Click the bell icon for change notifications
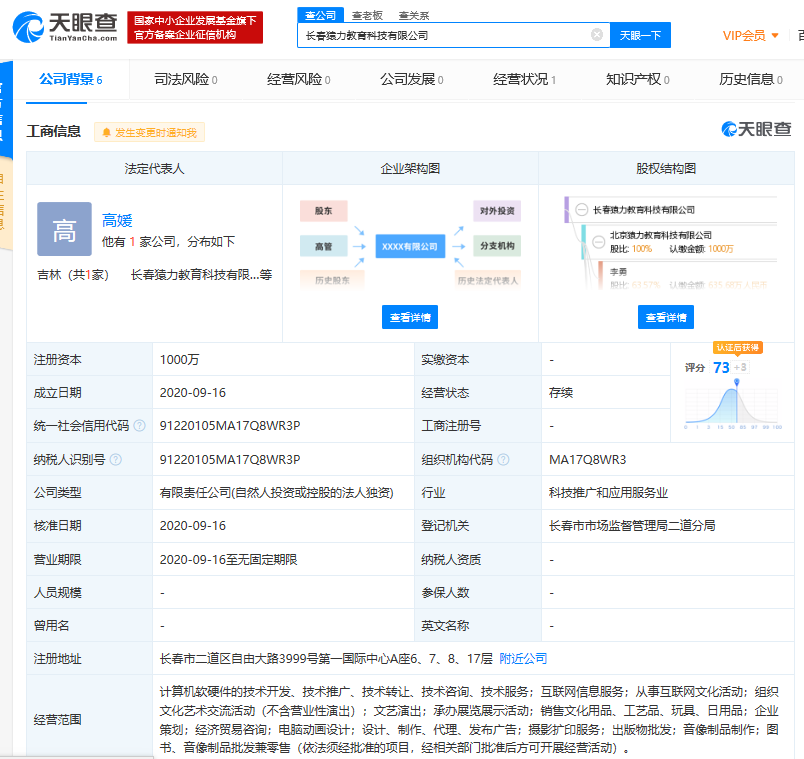Screen dimensions: 804x759 (x=105, y=132)
